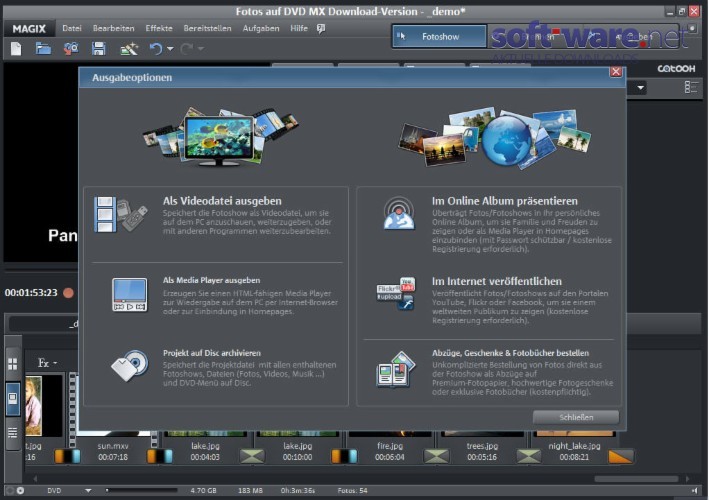Viewport: 709px width, 500px height.
Task: Click the horizontal storyboard scrollbar thumb
Action: tap(636, 479)
